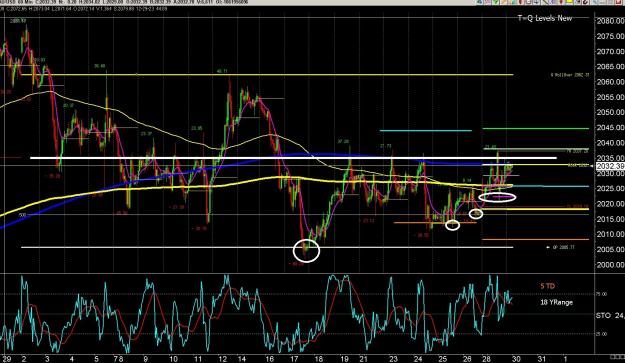Click the 2025.00 price axis label
Screen dimensions: 625x363
click(611, 188)
